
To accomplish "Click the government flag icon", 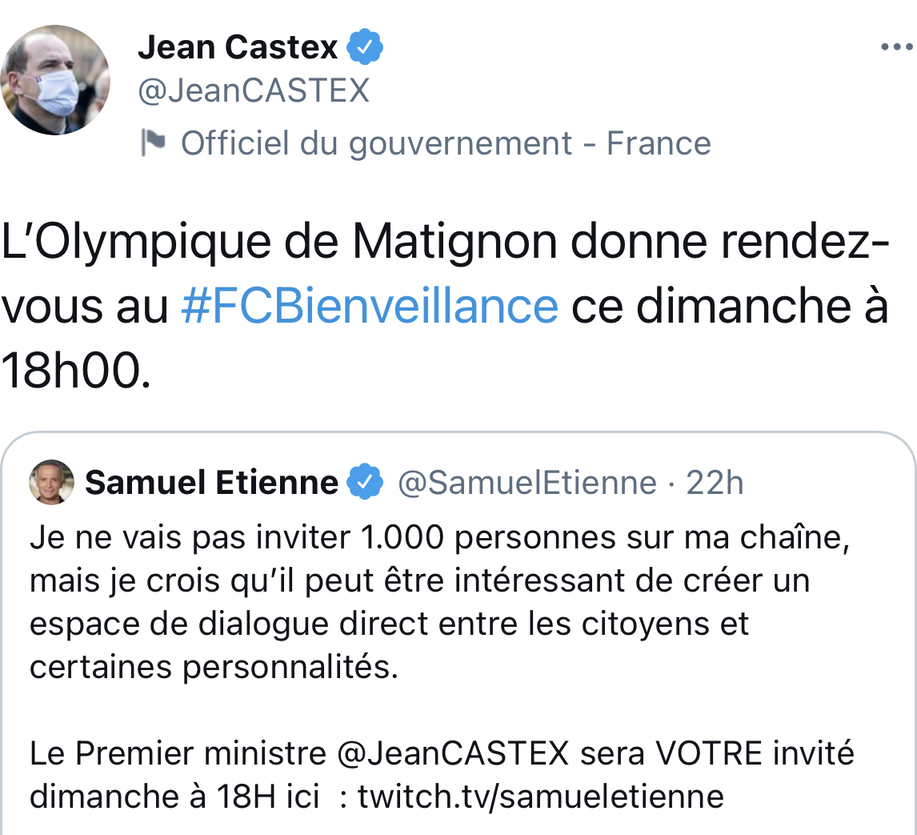I will click(153, 143).
